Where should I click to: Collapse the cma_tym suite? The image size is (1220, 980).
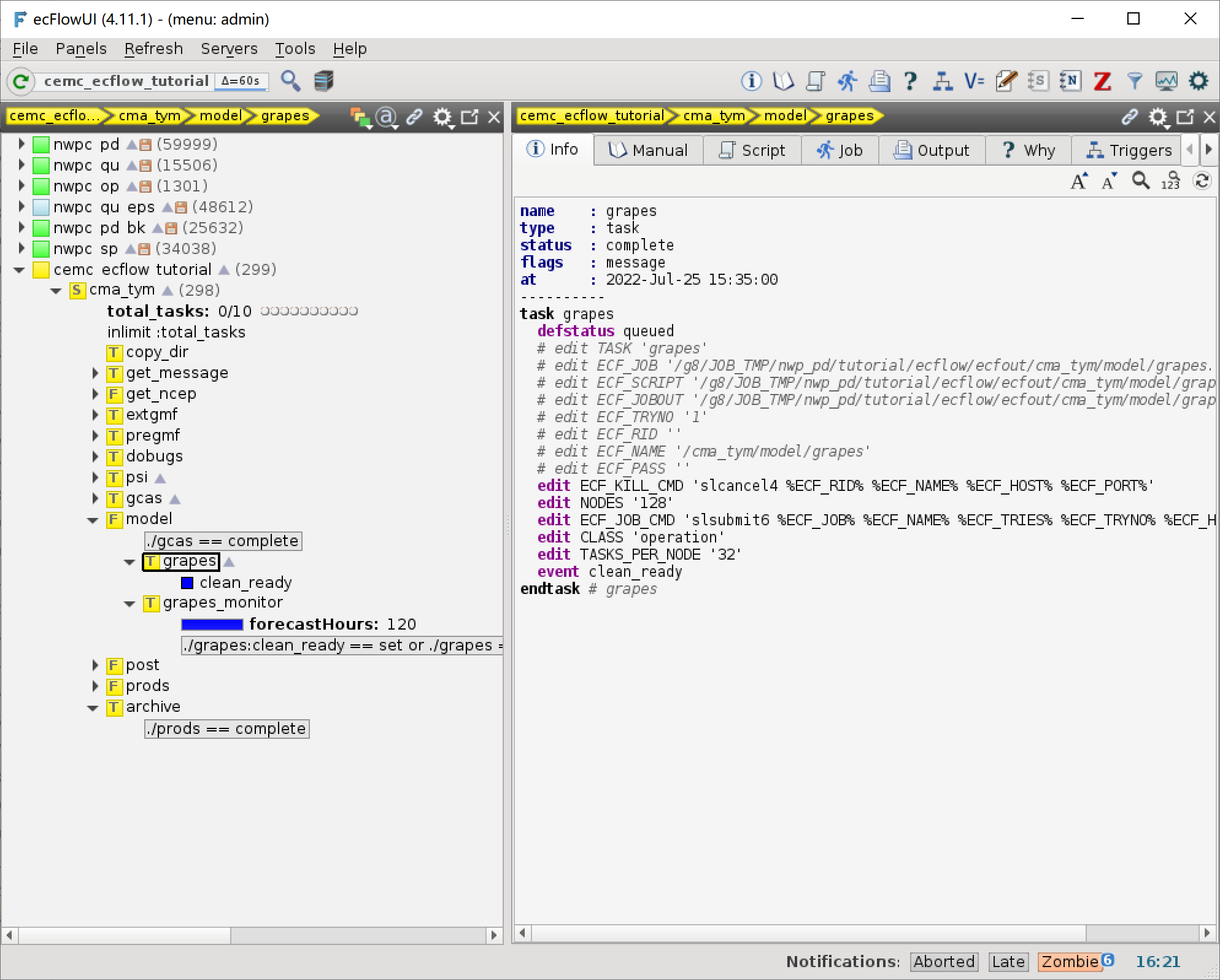click(56, 291)
